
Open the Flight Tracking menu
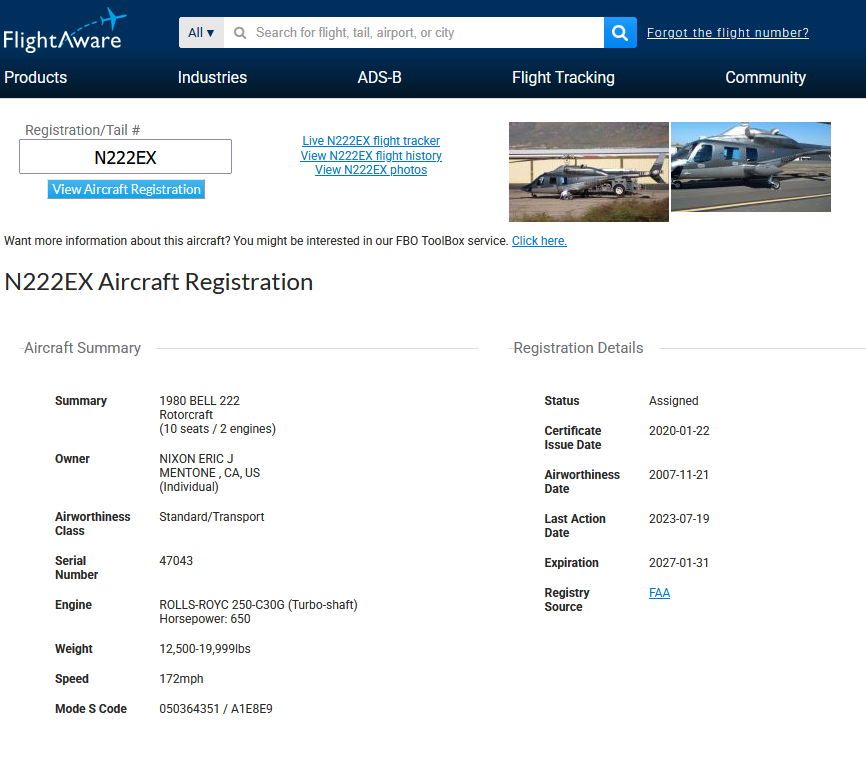(x=563, y=78)
